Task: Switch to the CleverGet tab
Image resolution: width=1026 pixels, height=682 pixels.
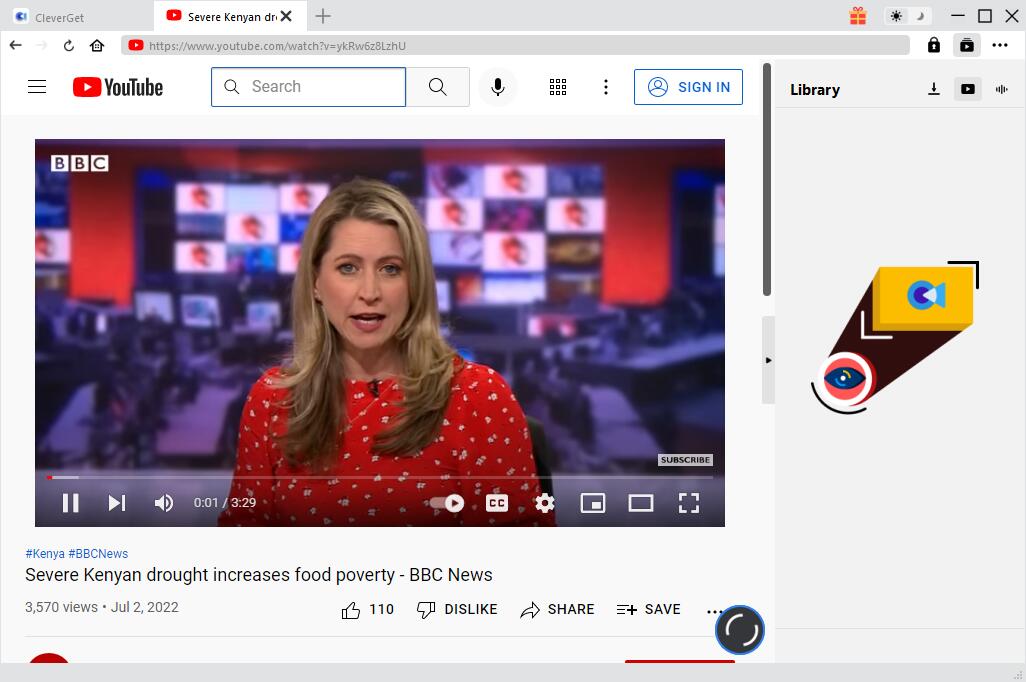Action: tap(77, 16)
